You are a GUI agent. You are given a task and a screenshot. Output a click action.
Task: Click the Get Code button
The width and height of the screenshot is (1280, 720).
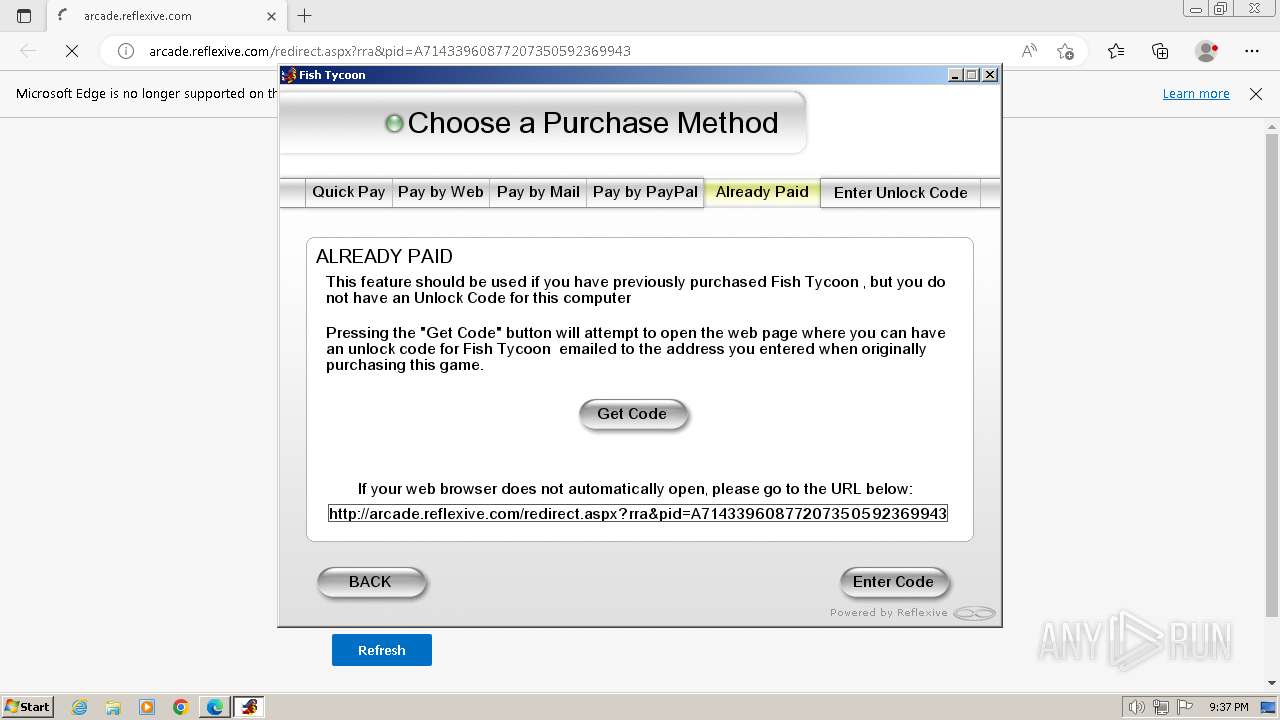coord(633,414)
